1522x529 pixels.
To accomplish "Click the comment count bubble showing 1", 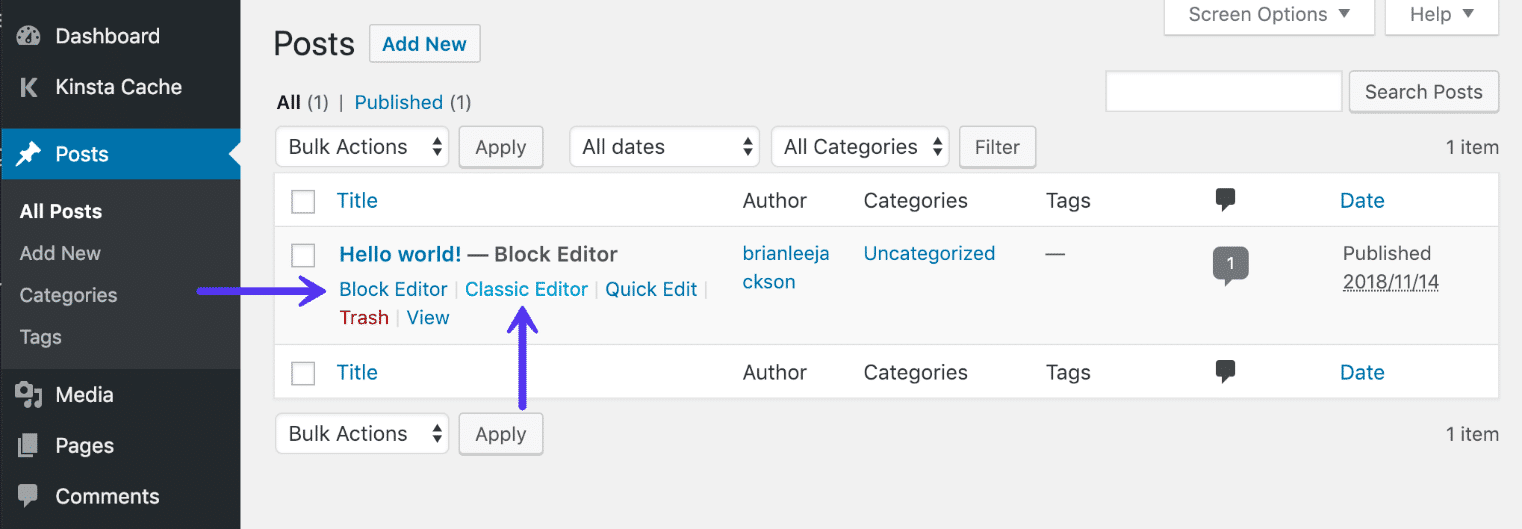I will (x=1230, y=264).
